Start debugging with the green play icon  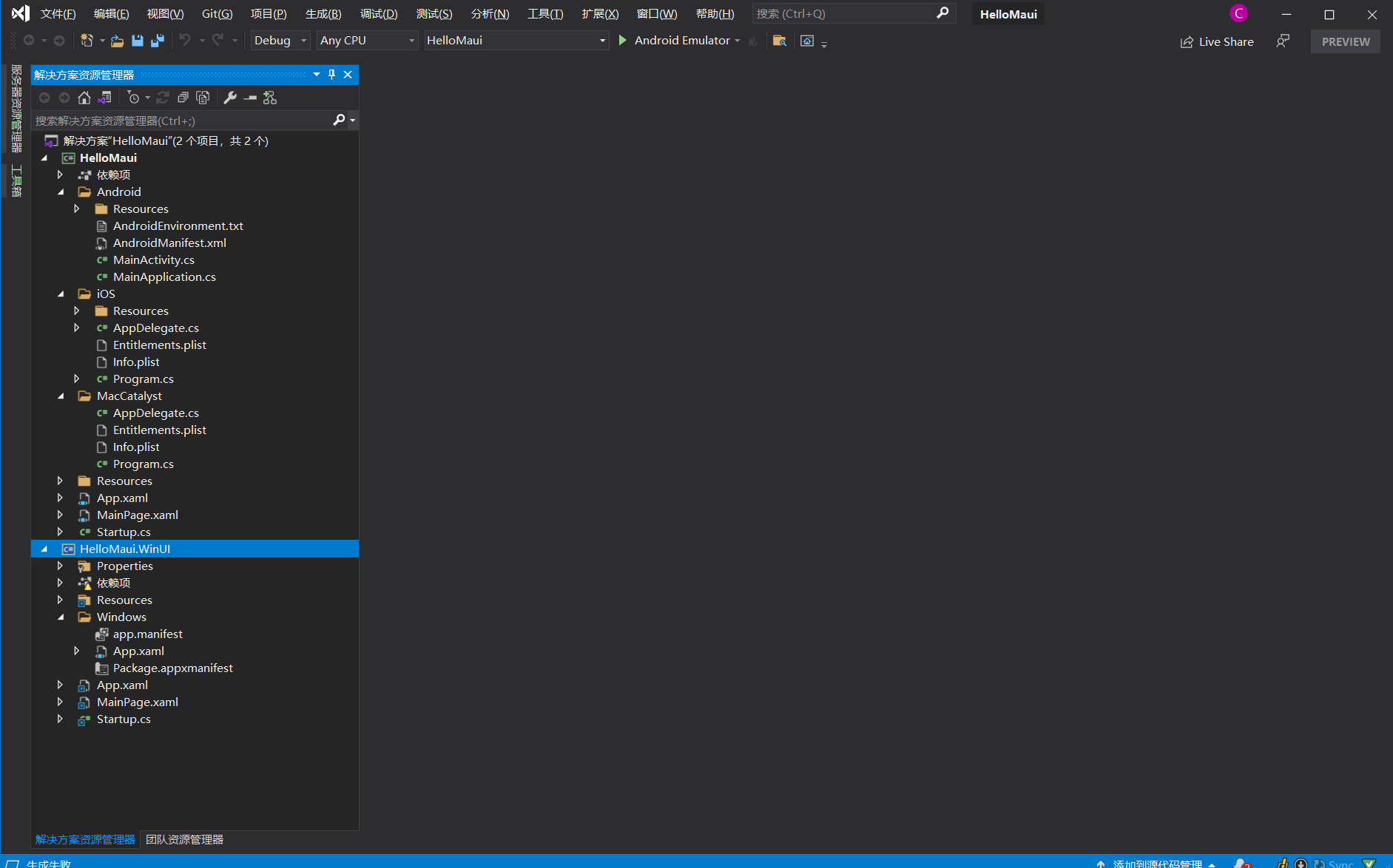[x=623, y=41]
